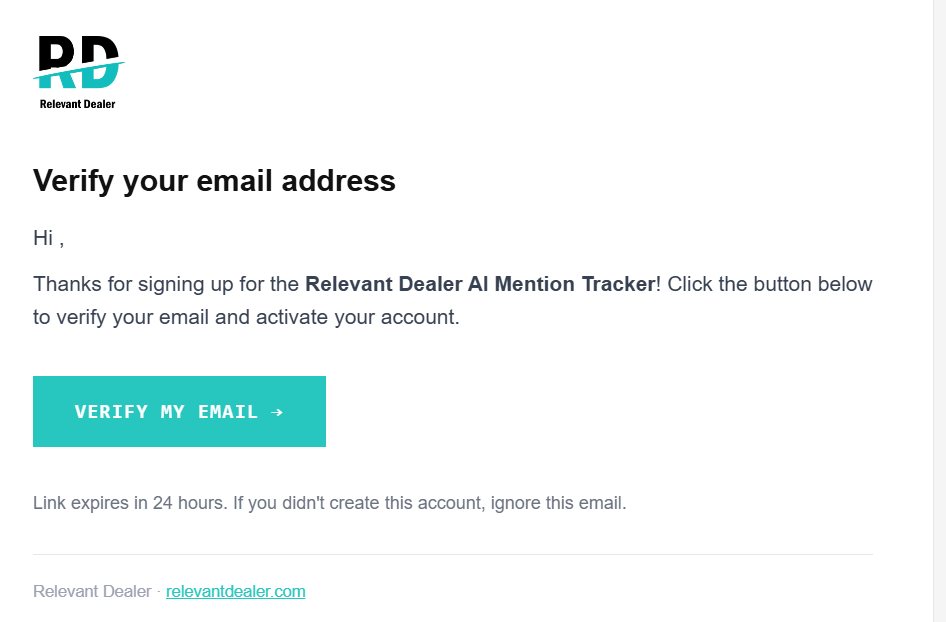Click the horizontal divider above the footer

[454, 553]
